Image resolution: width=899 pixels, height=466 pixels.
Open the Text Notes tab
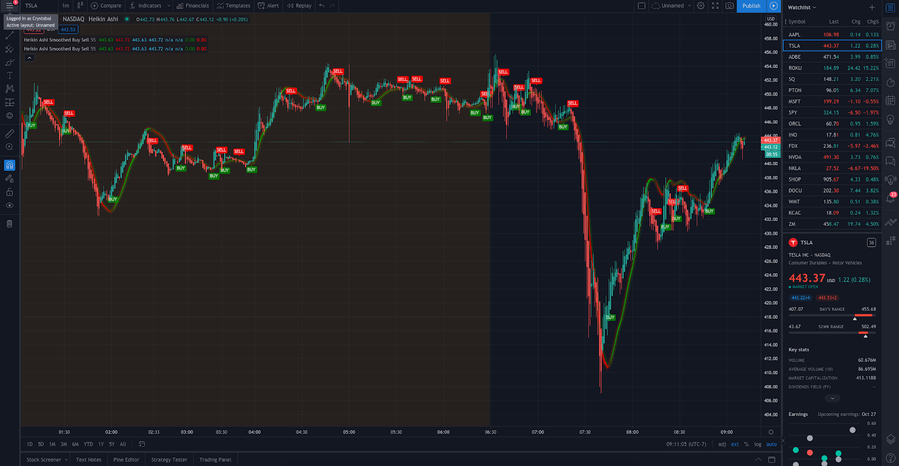(x=88, y=460)
